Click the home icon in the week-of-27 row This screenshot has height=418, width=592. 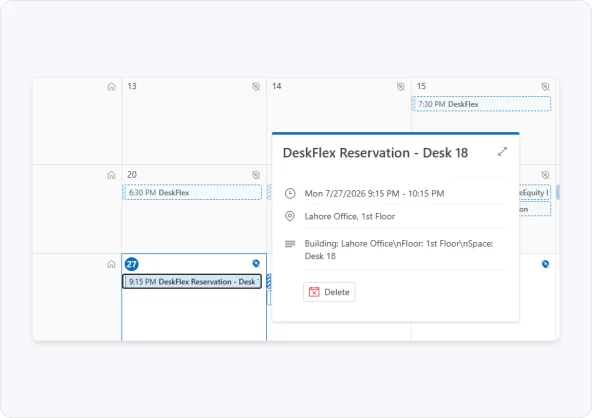[x=111, y=264]
